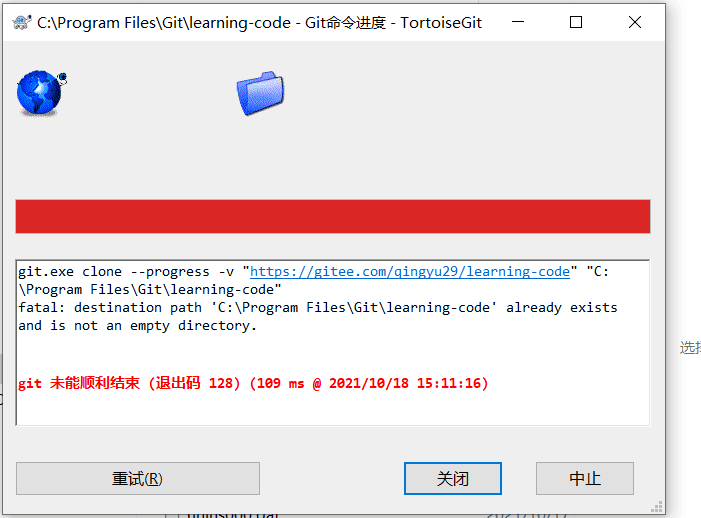Click the window title bar text

[259, 22]
